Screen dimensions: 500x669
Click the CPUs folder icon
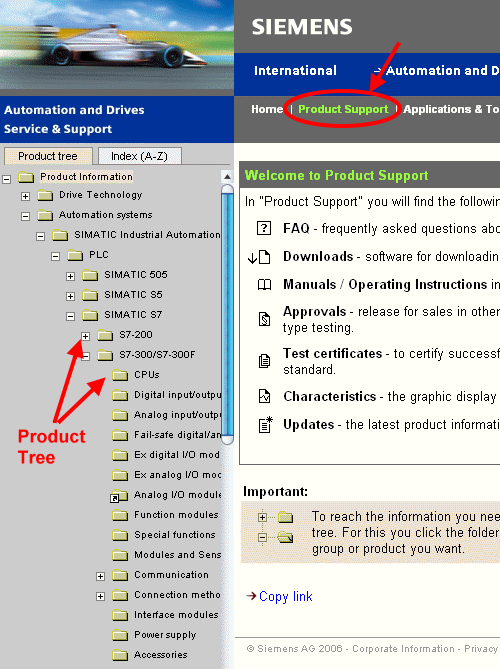click(x=120, y=375)
